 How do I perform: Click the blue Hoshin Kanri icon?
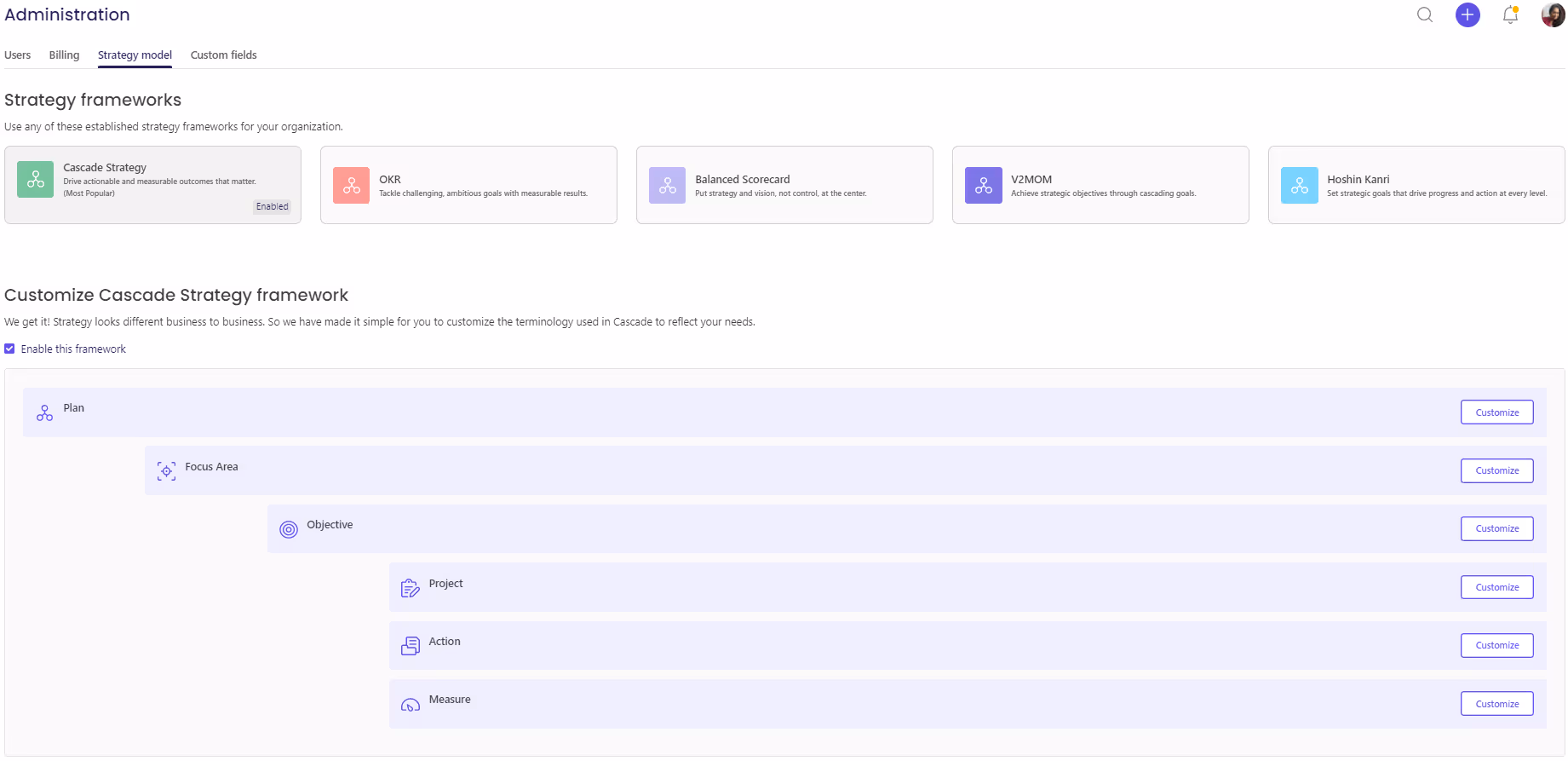pyautogui.click(x=1300, y=185)
